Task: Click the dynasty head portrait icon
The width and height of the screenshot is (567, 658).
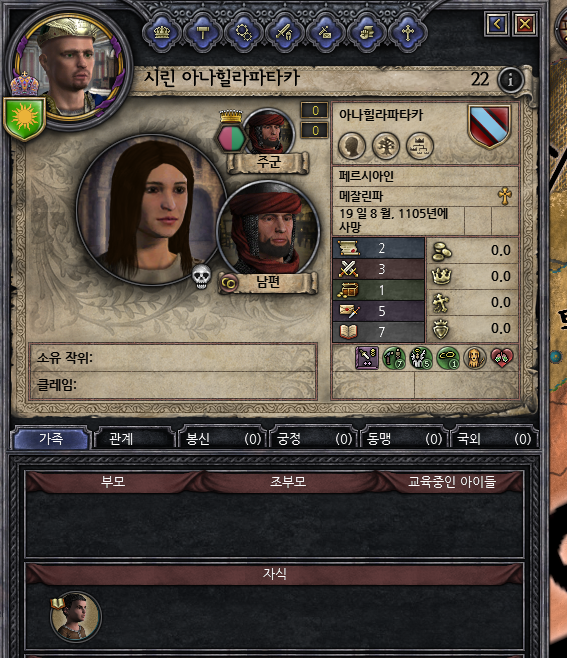Action: tap(352, 146)
